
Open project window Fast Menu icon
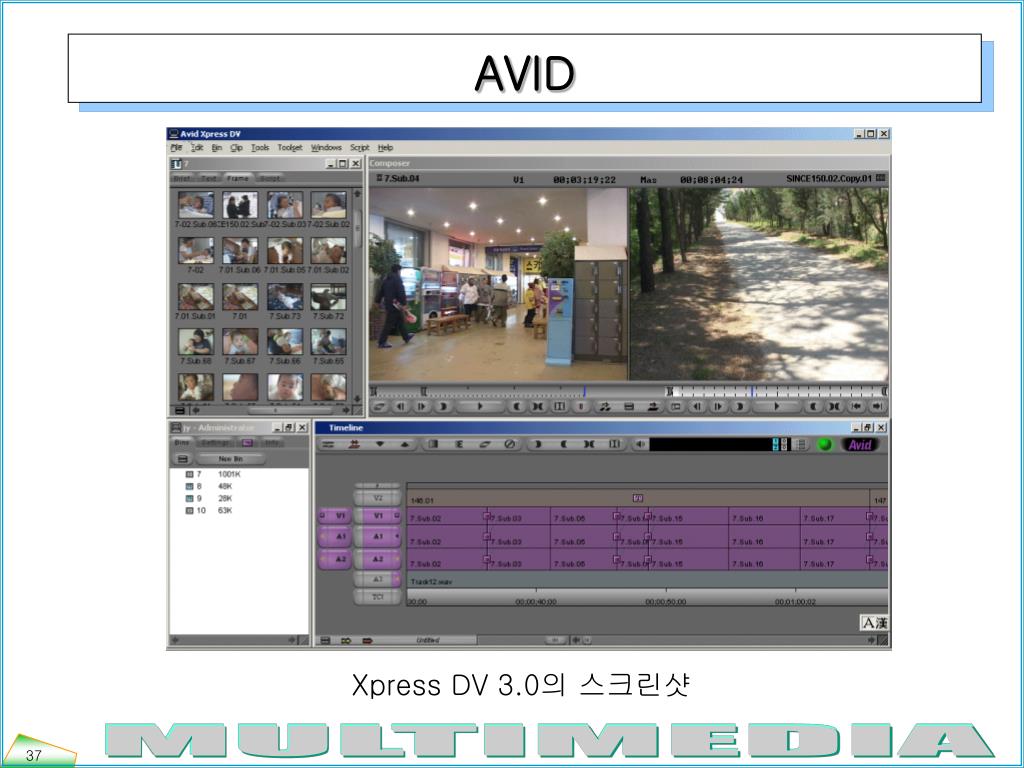(183, 459)
